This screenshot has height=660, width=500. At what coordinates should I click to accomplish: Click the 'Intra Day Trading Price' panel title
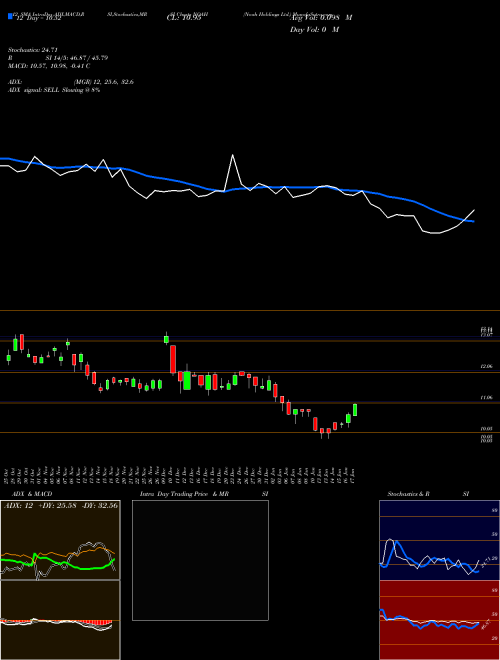click(x=174, y=494)
